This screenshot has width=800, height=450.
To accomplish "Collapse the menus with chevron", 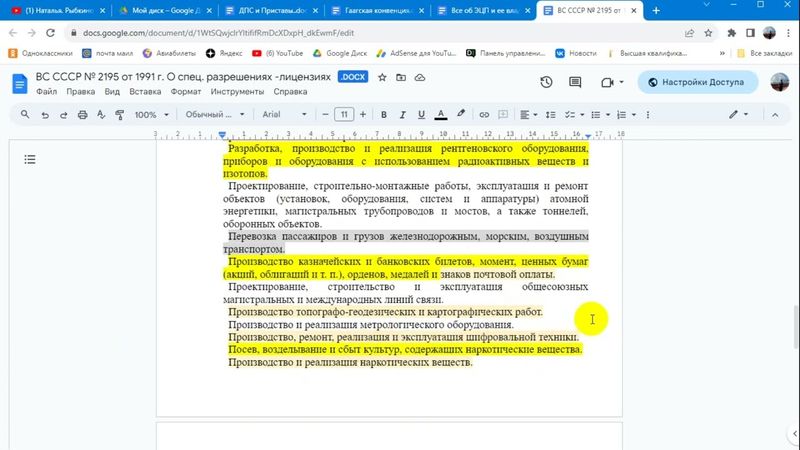I will click(775, 115).
